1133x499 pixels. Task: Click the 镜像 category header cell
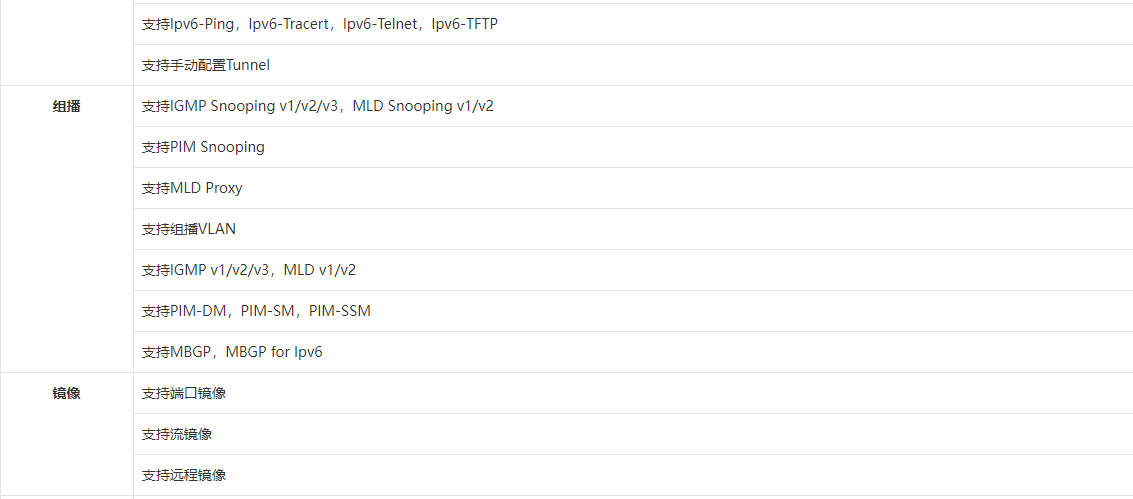[x=66, y=393]
